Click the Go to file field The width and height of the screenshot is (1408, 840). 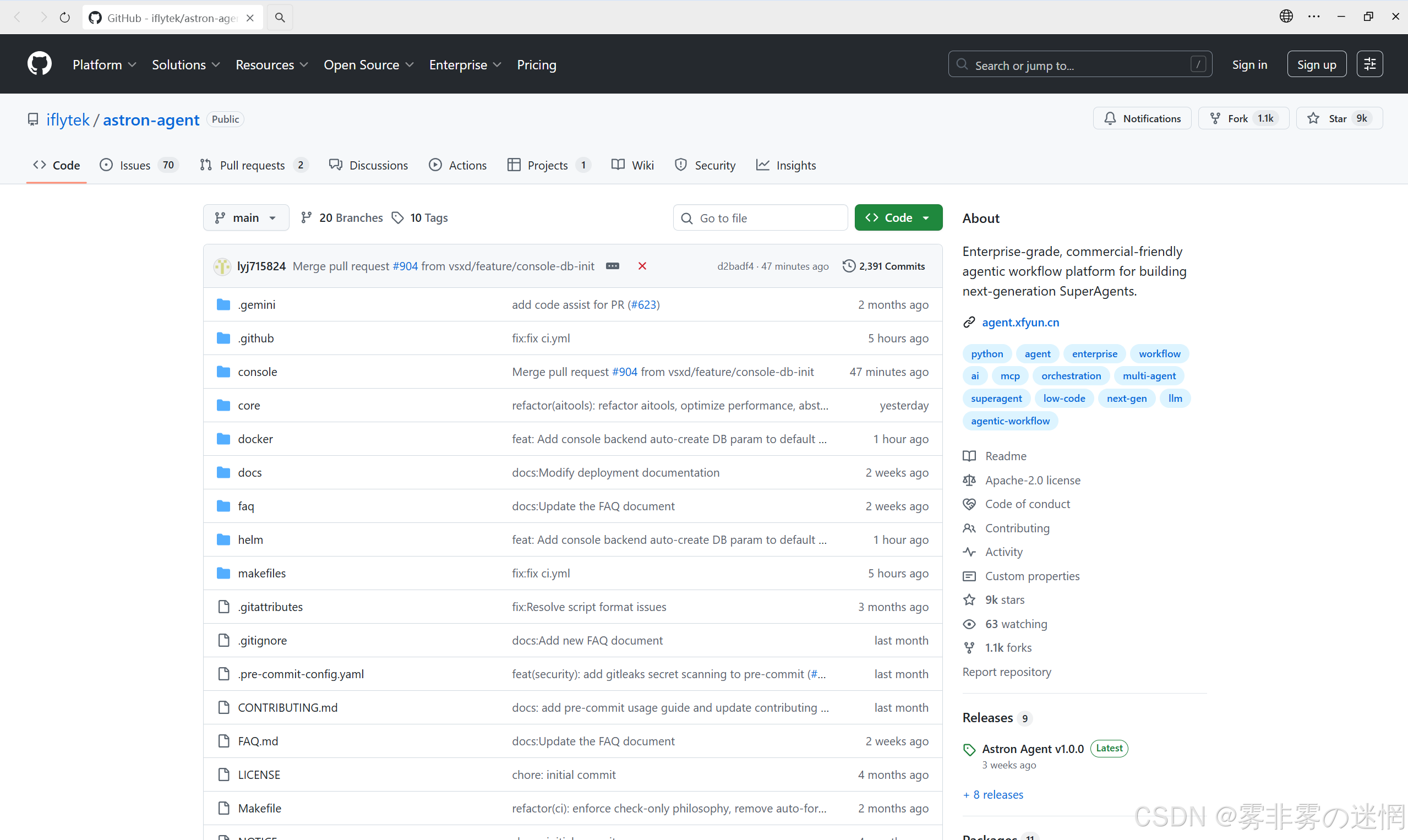[760, 218]
